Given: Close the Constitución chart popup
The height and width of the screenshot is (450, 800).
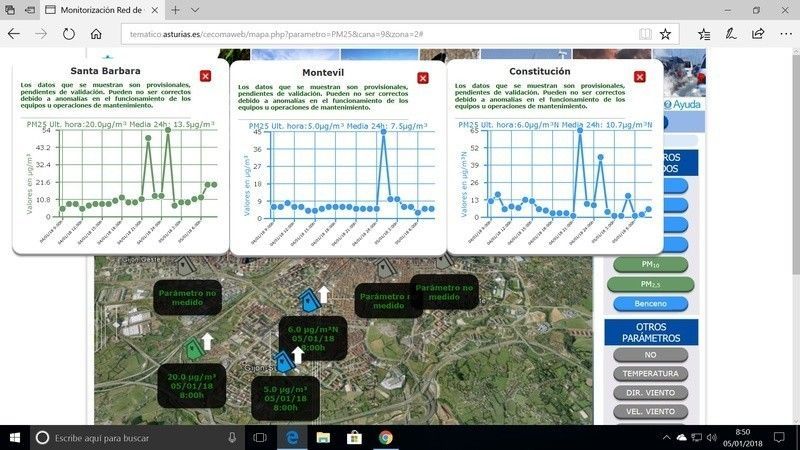Looking at the screenshot, I should tap(640, 77).
